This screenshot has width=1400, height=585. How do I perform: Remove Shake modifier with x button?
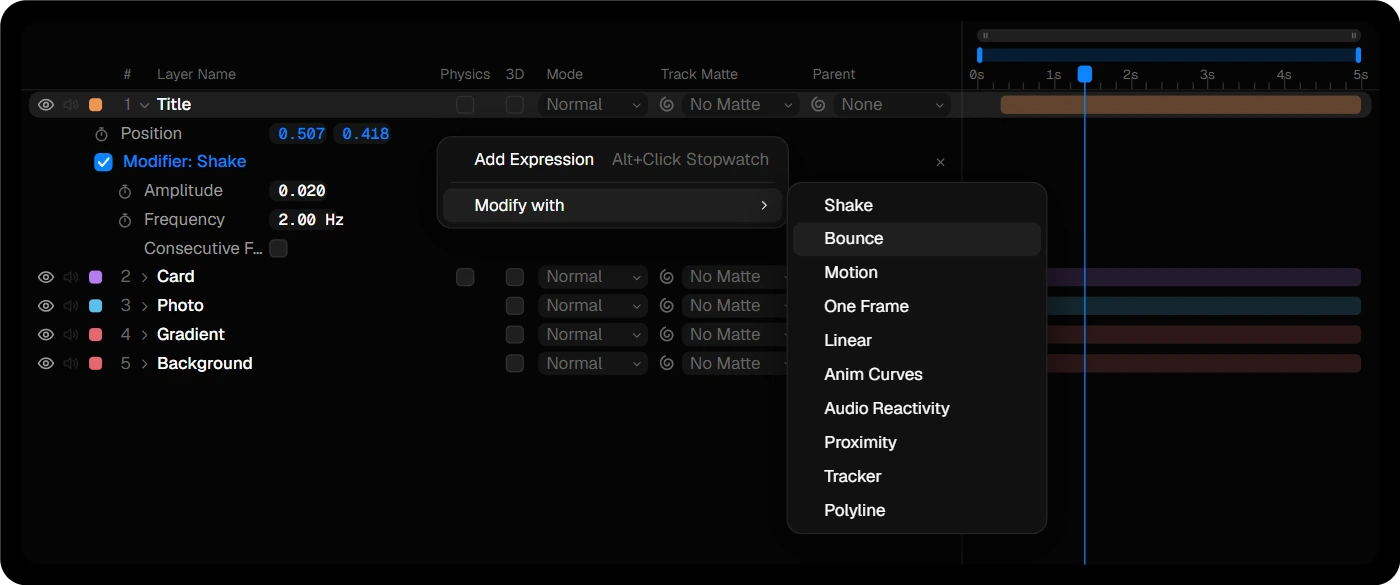click(x=940, y=162)
